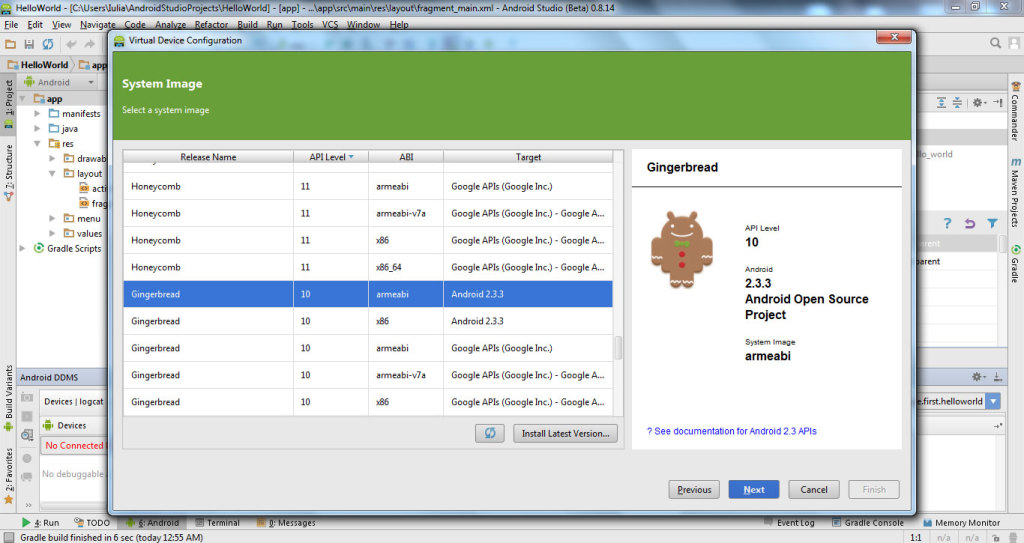Expand the java folder node
Viewport: 1024px width, 543px height.
pyautogui.click(x=37, y=129)
